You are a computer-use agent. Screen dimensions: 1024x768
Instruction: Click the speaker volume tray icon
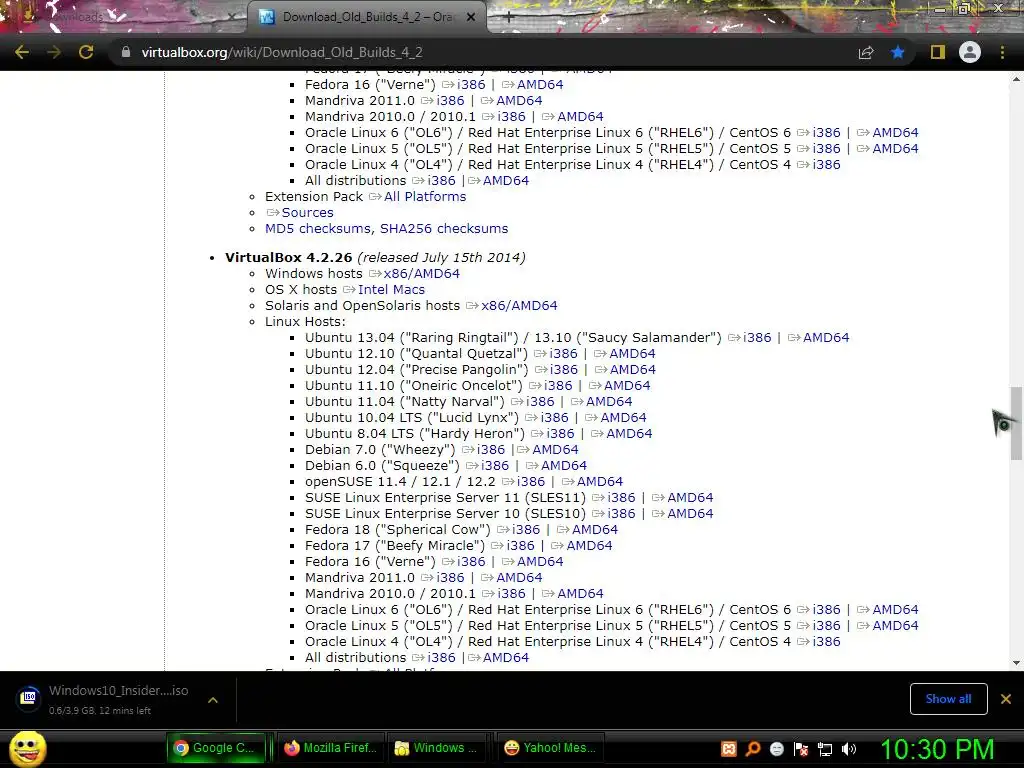(x=849, y=749)
